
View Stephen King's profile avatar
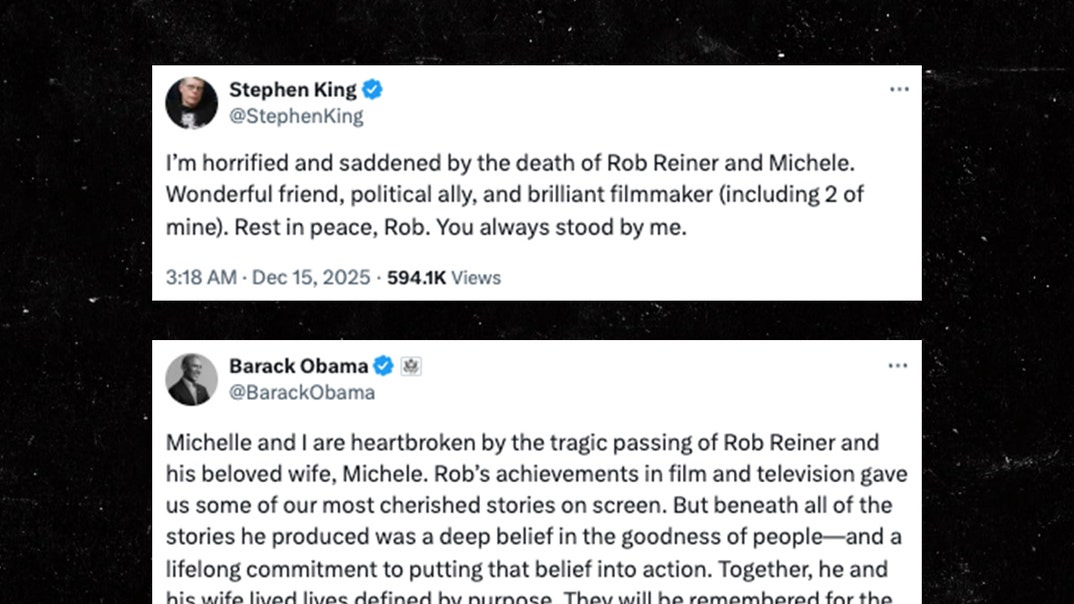[191, 102]
